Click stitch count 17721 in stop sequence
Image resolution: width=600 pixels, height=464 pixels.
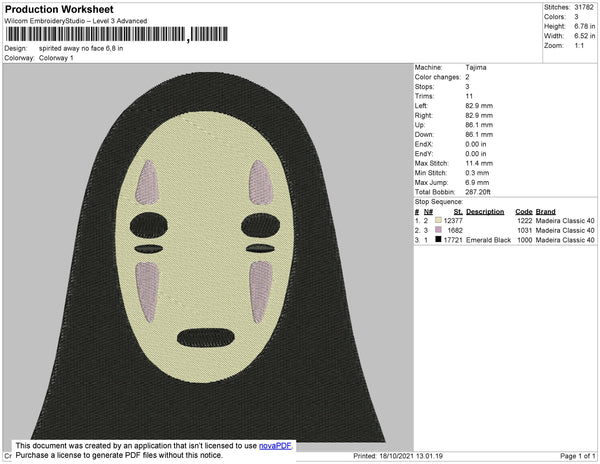pyautogui.click(x=453, y=240)
